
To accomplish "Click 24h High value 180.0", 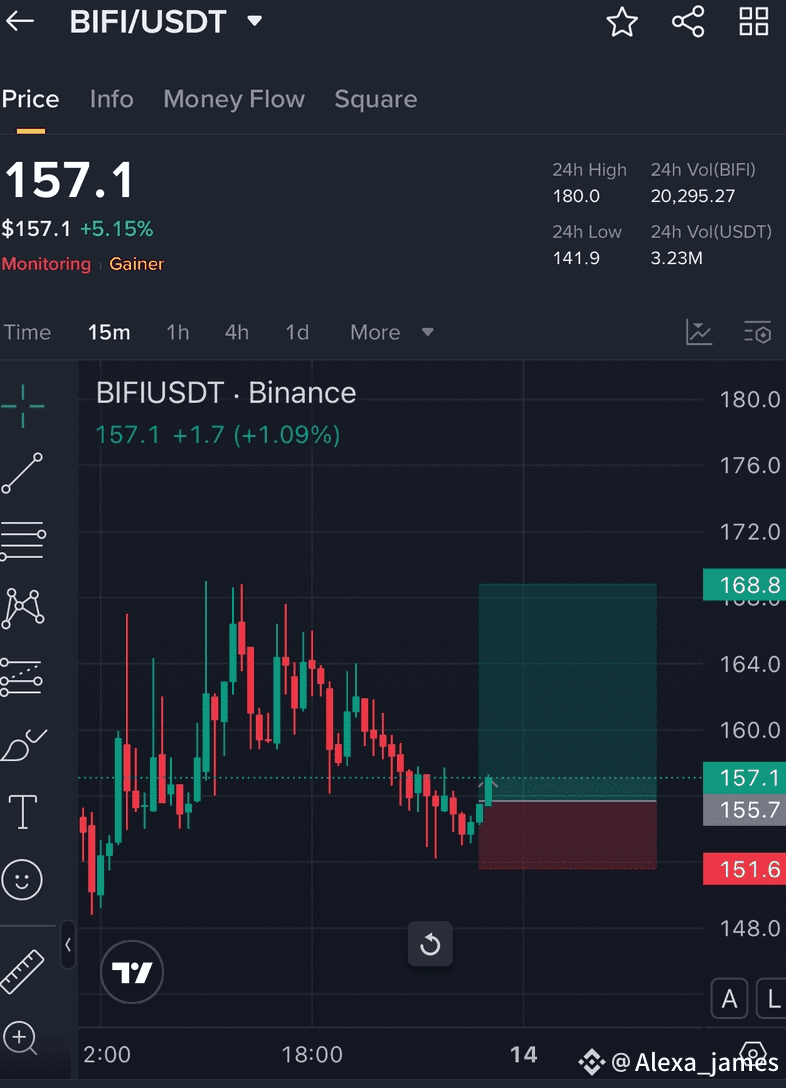I will coord(576,196).
